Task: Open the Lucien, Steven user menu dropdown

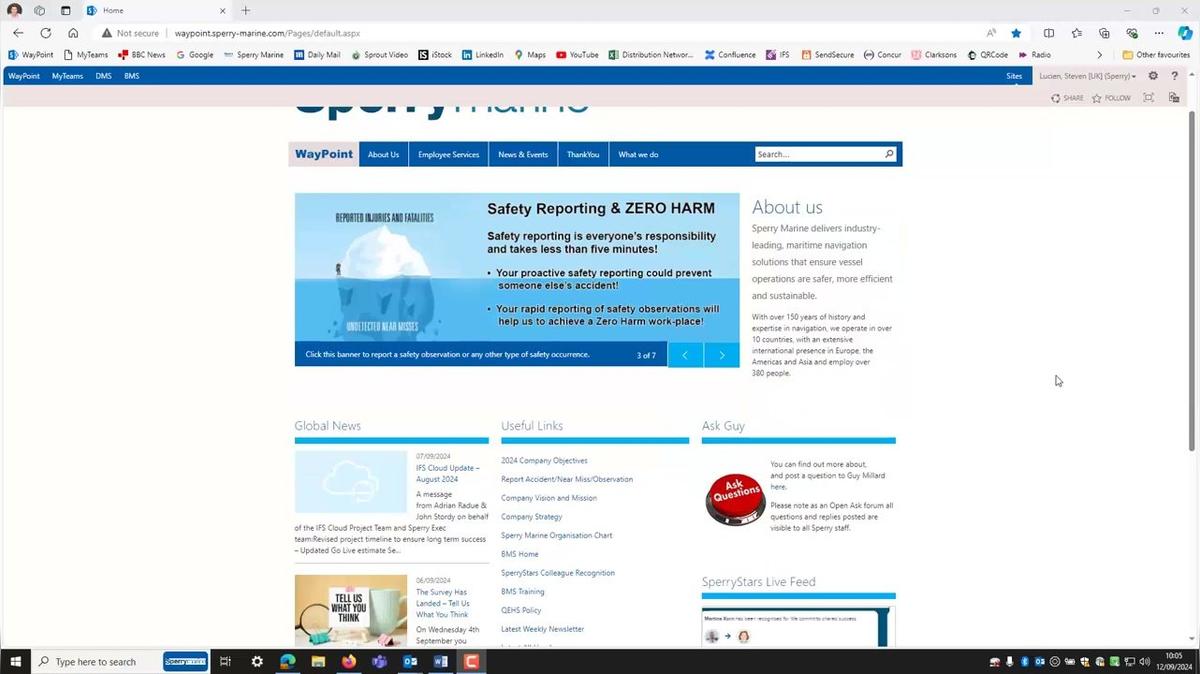Action: (x=1088, y=76)
